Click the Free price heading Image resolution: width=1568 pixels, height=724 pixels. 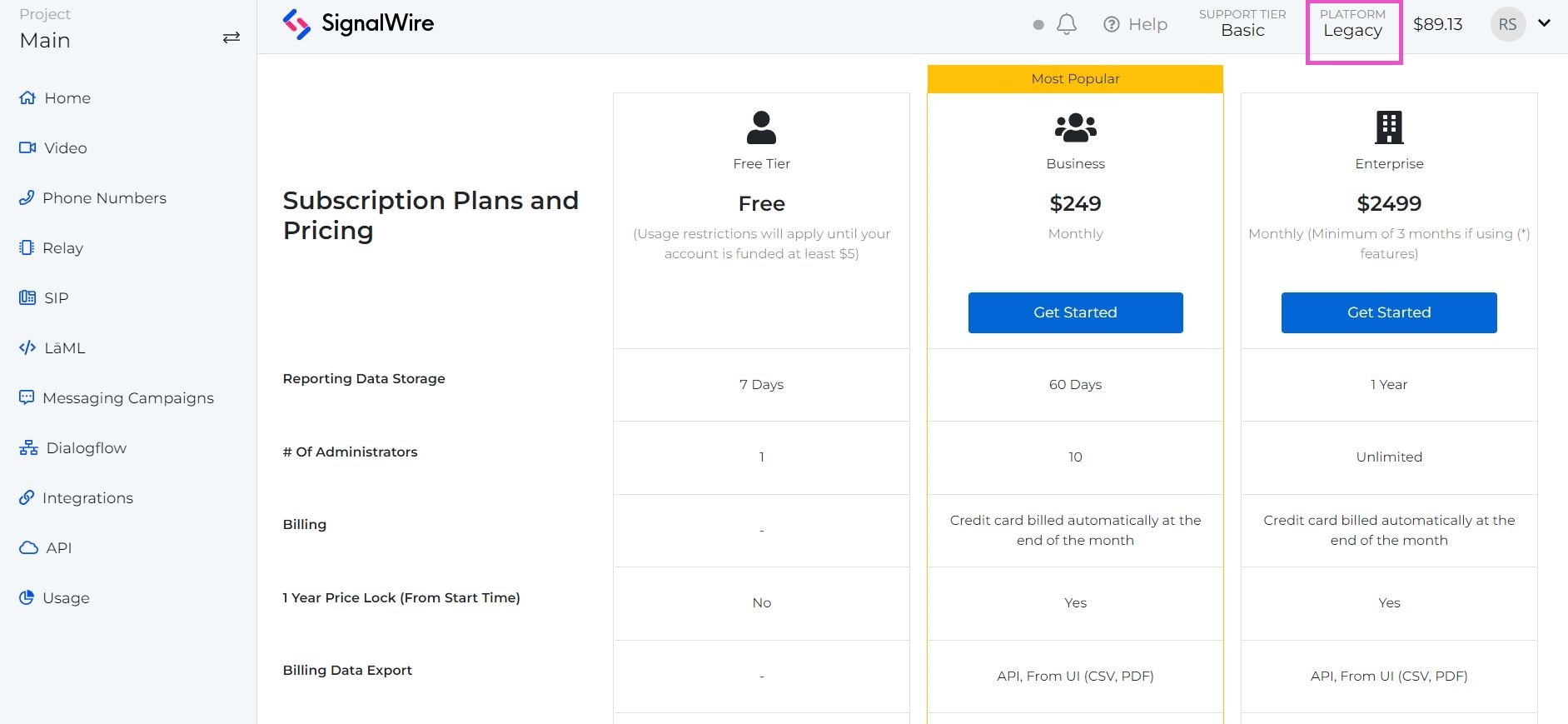click(x=761, y=203)
